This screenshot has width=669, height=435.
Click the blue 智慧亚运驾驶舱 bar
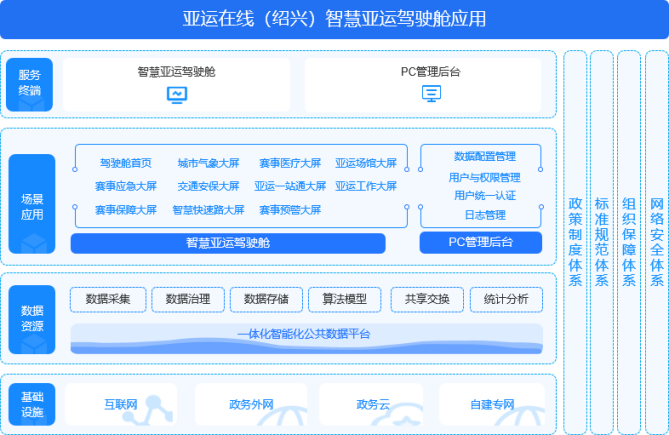tap(228, 243)
